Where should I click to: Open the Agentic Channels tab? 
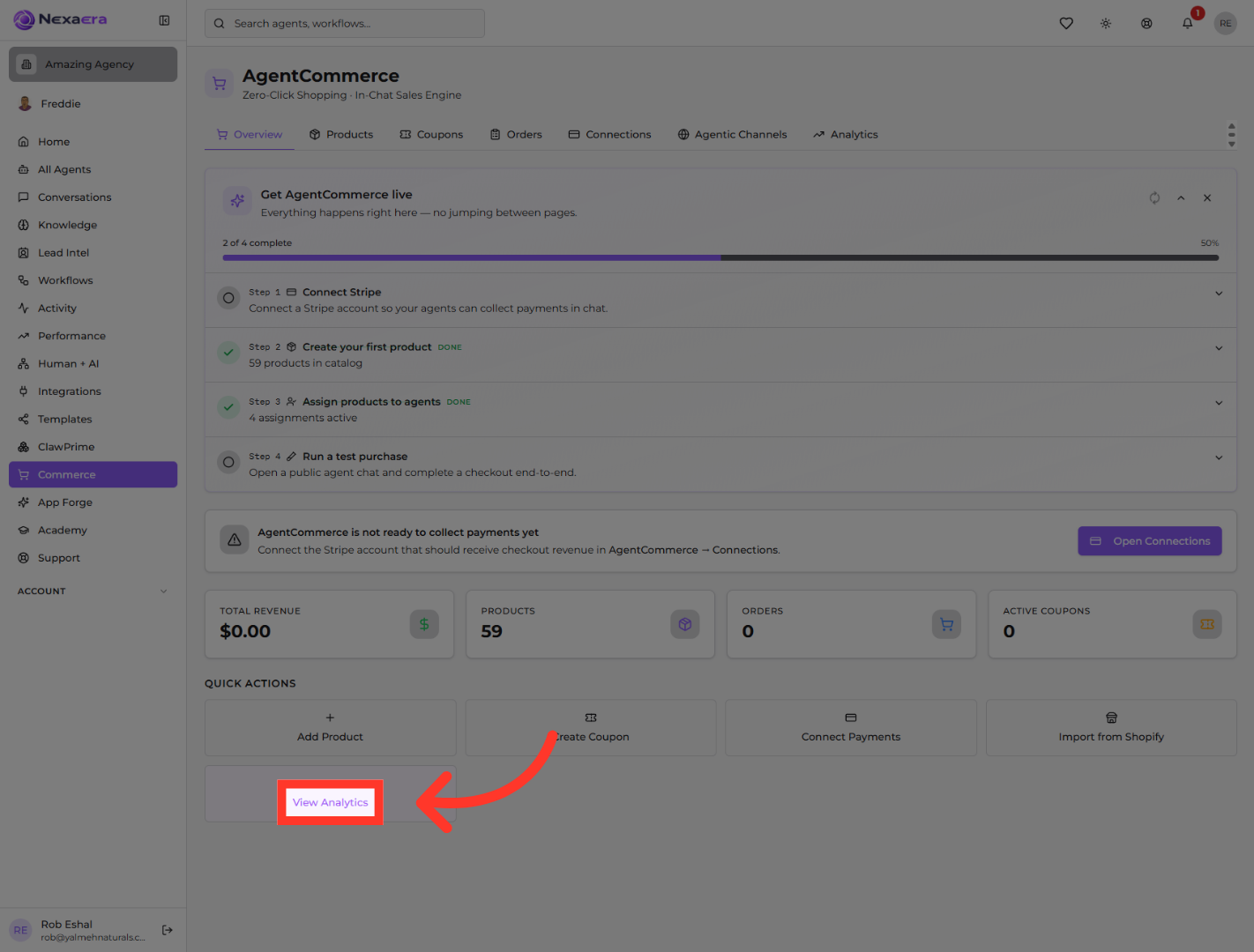tap(732, 135)
